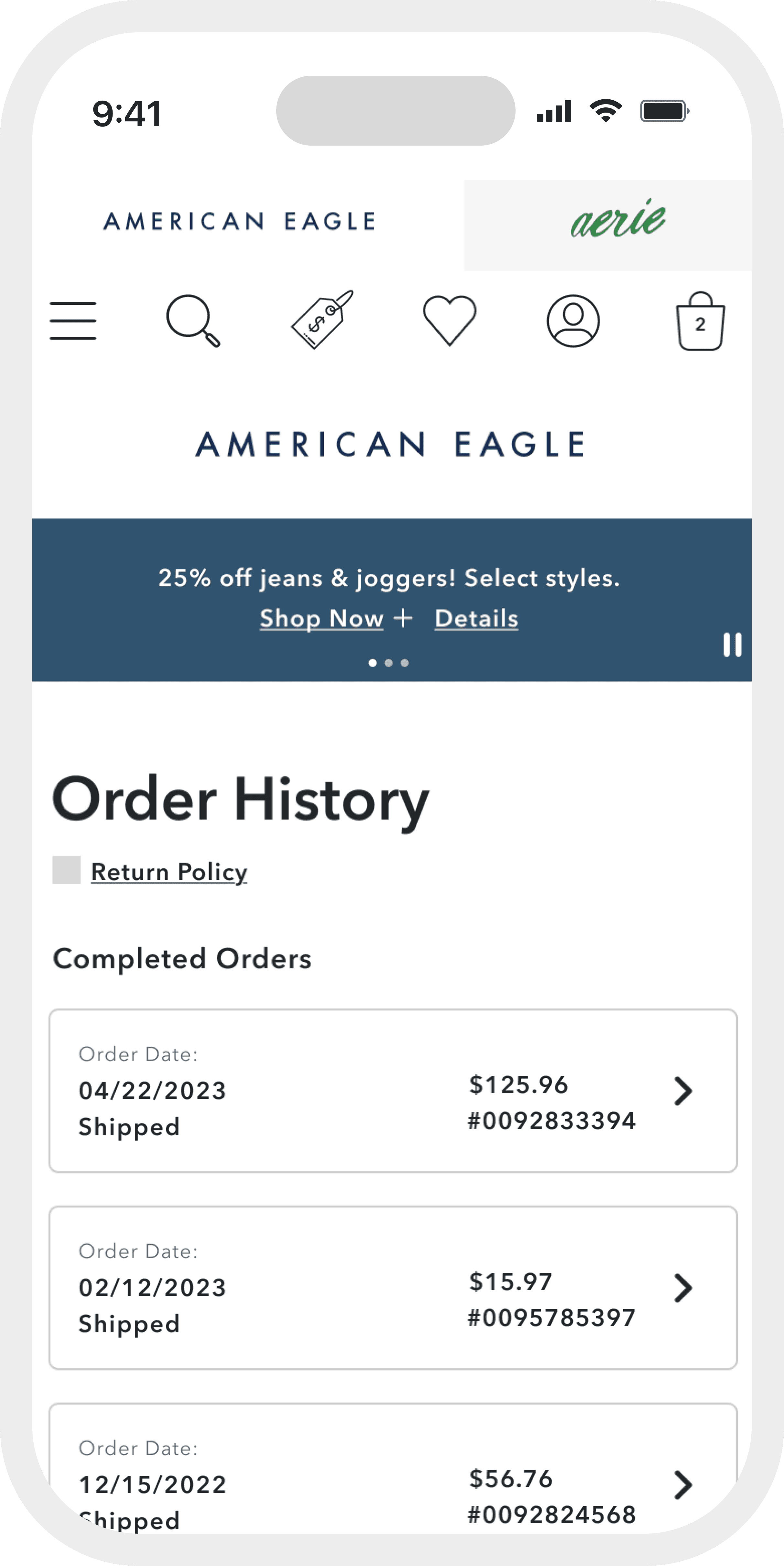Expand order #0092833394 using its chevron
This screenshot has width=784, height=1566.
click(683, 1091)
